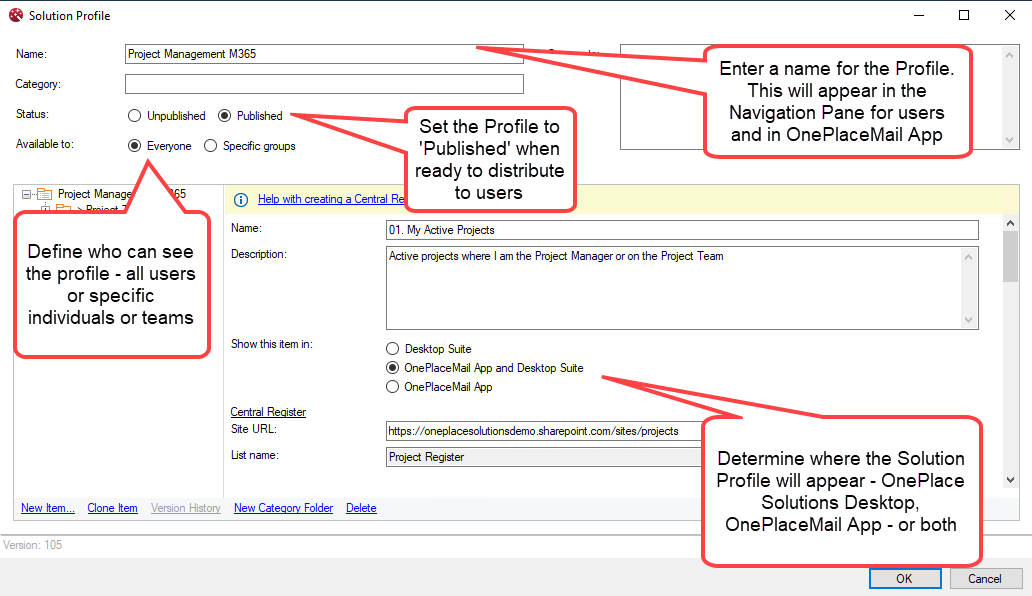
Task: Click the New Item link
Action: pos(48,508)
